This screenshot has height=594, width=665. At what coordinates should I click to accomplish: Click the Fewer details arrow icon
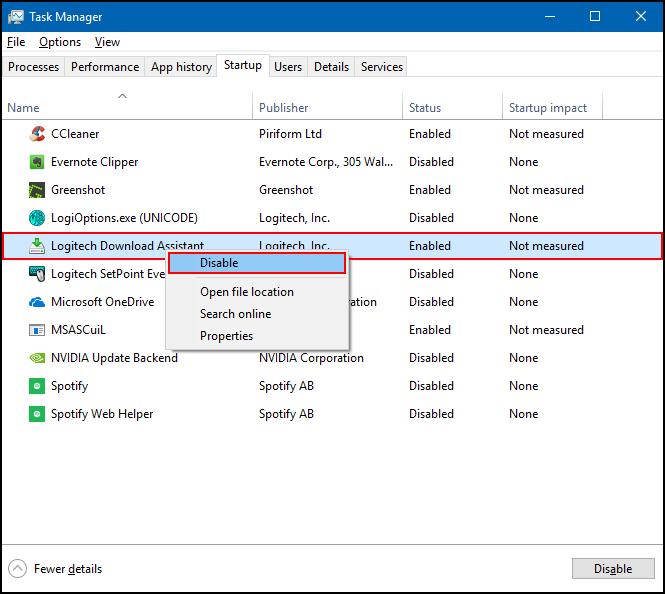click(x=17, y=569)
